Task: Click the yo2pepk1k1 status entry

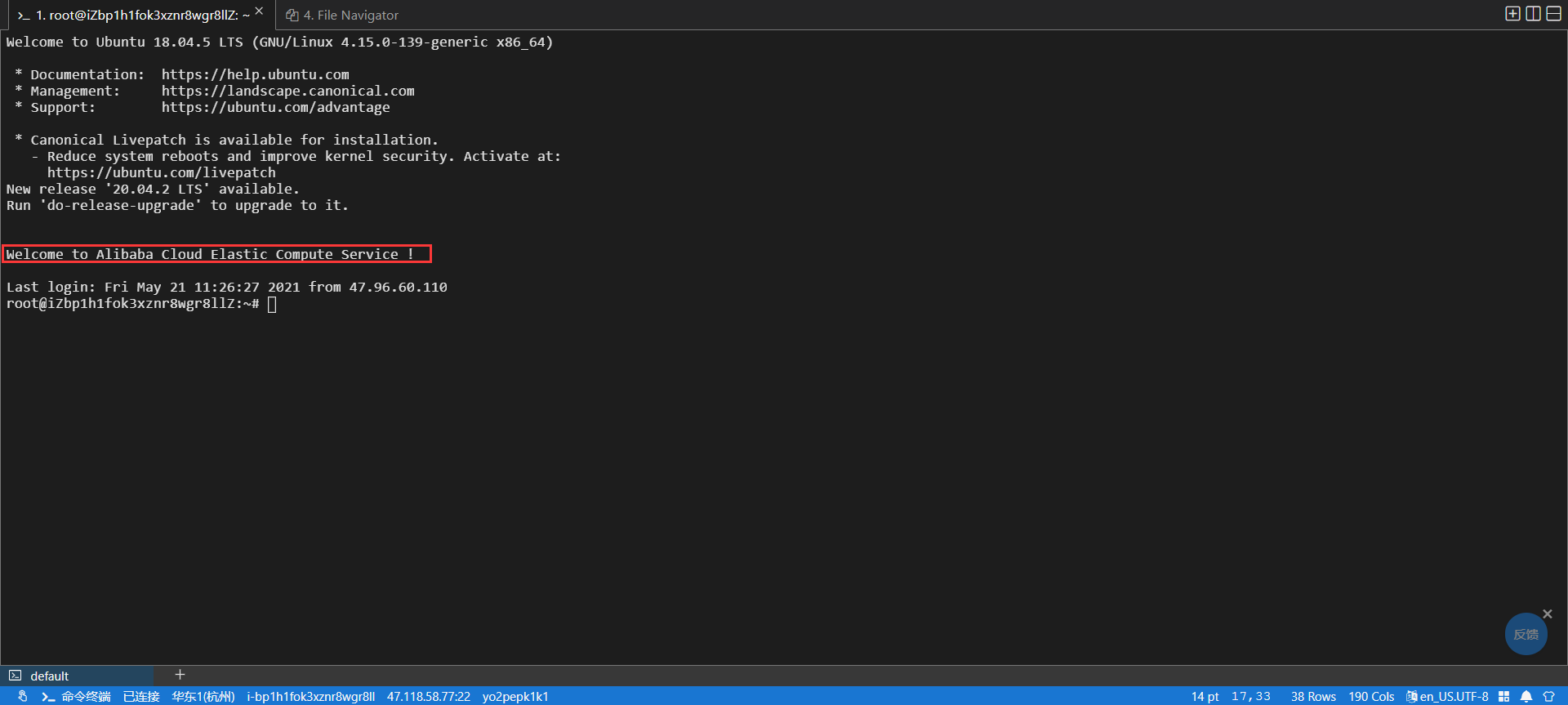Action: (515, 697)
